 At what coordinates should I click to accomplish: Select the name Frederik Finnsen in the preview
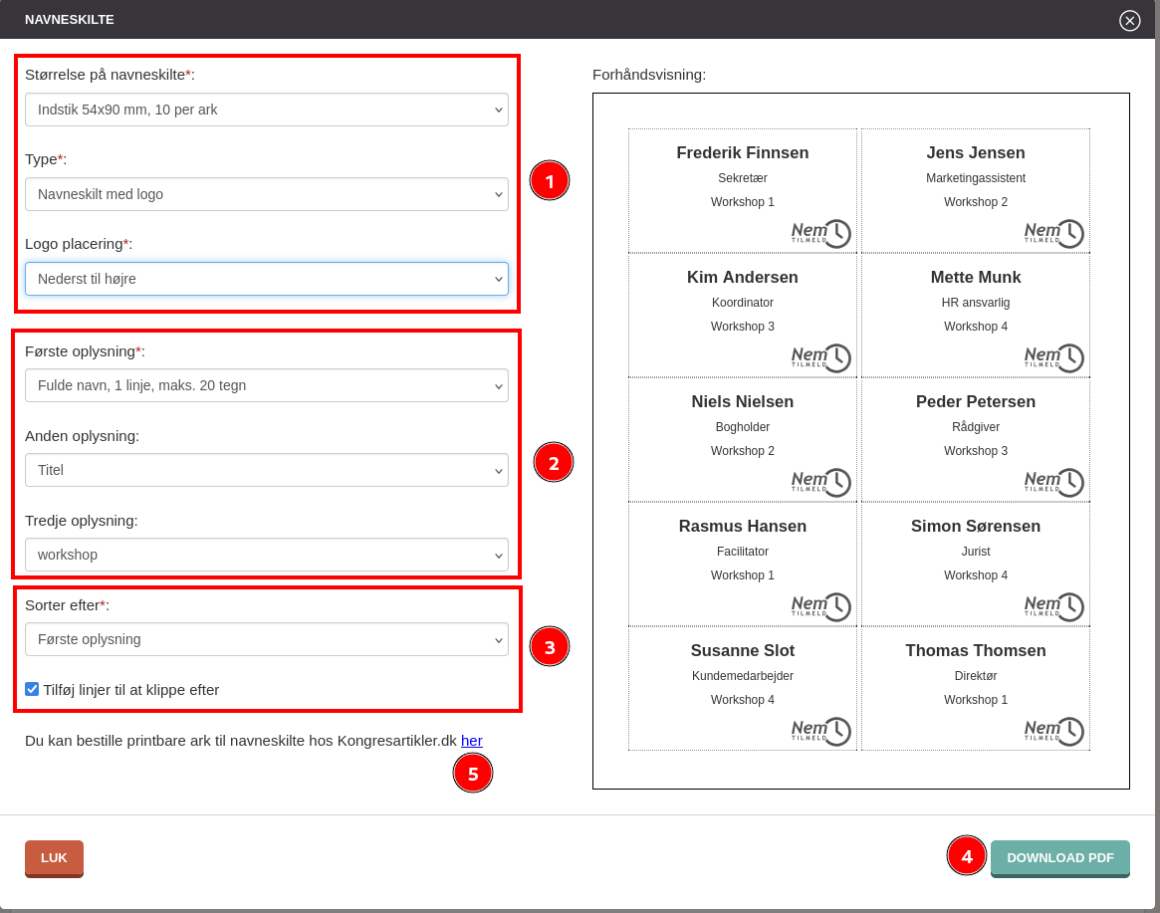point(743,153)
